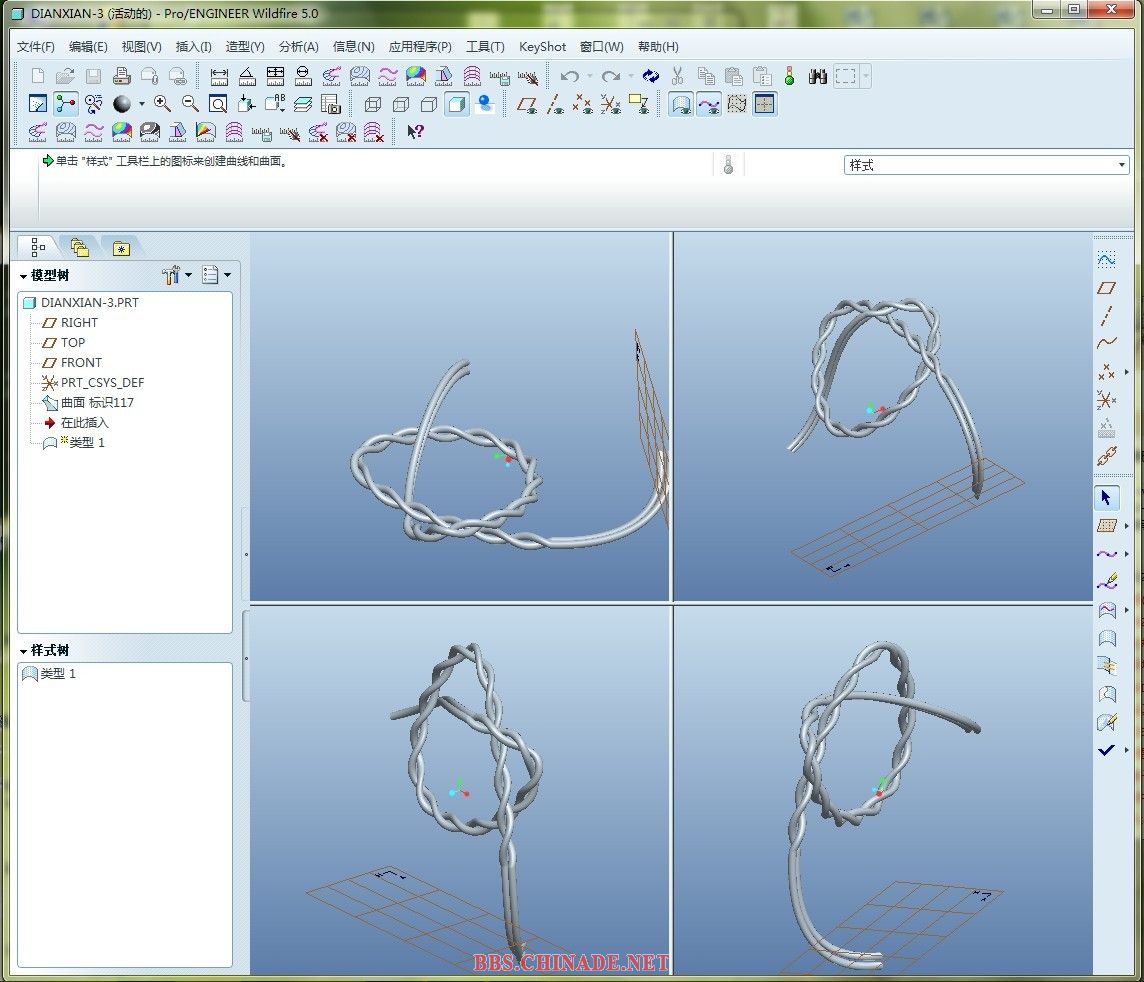Select the arrow Select tool in right toolbar
This screenshot has height=982, width=1144.
[1106, 497]
